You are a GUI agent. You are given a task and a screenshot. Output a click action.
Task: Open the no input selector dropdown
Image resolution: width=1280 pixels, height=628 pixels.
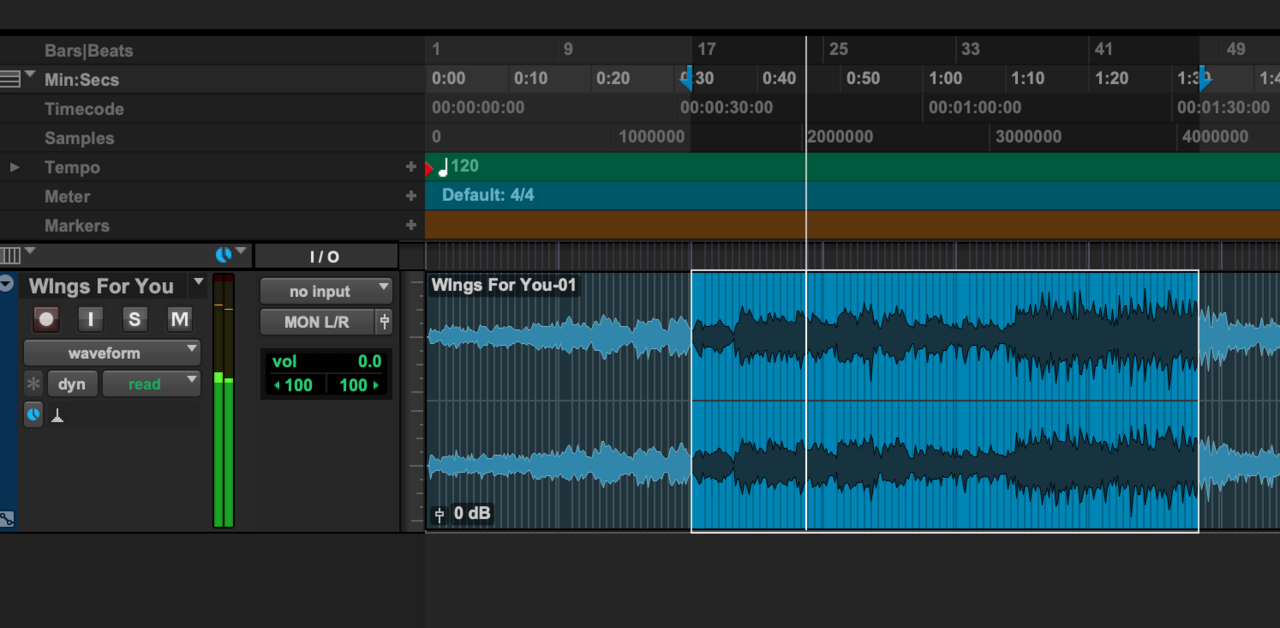pos(326,291)
